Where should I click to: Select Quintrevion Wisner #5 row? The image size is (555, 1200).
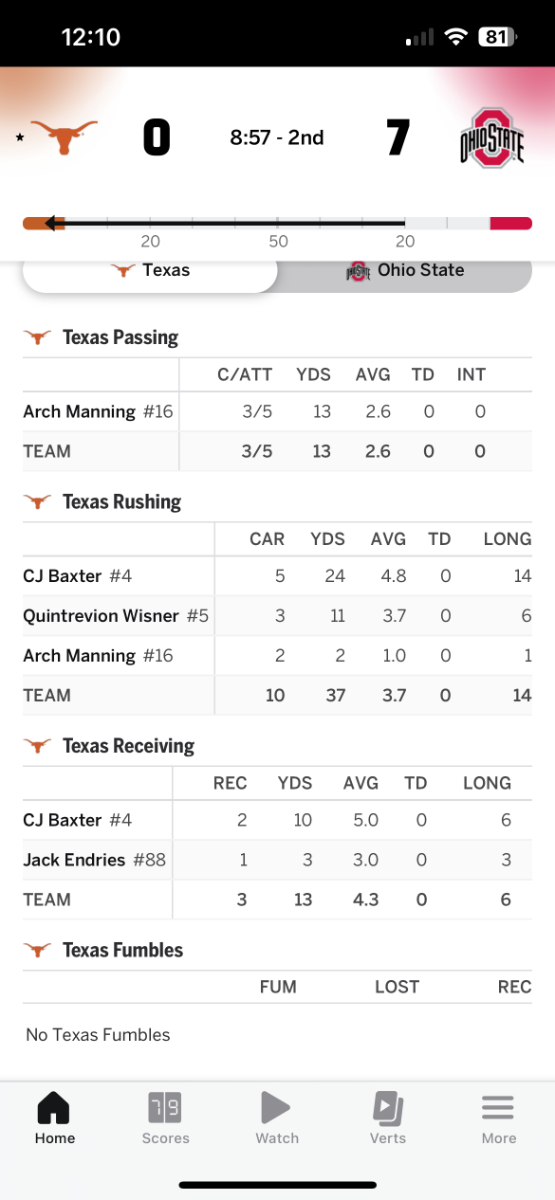[x=277, y=616]
